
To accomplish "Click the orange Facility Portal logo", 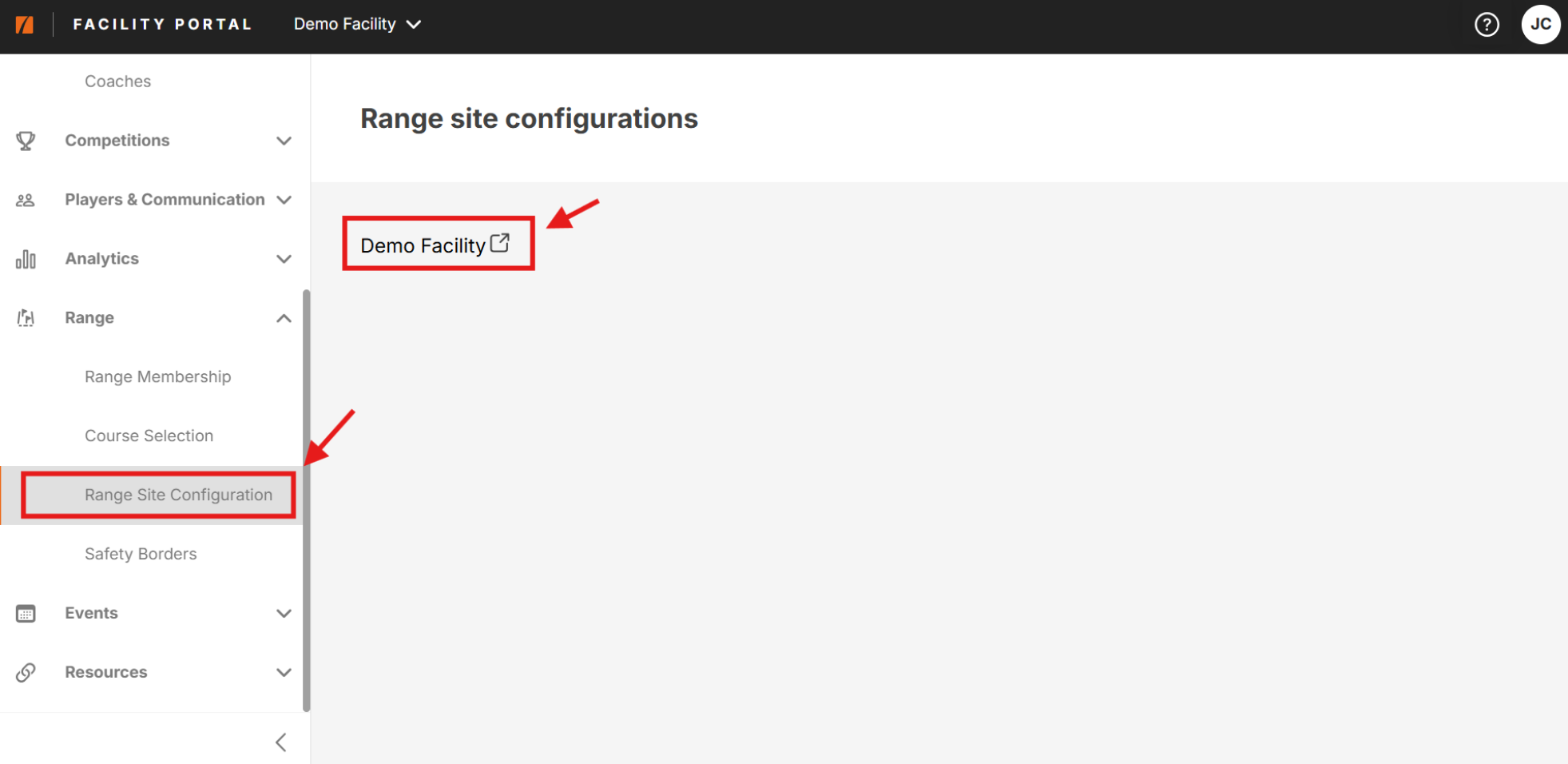I will pos(25,25).
